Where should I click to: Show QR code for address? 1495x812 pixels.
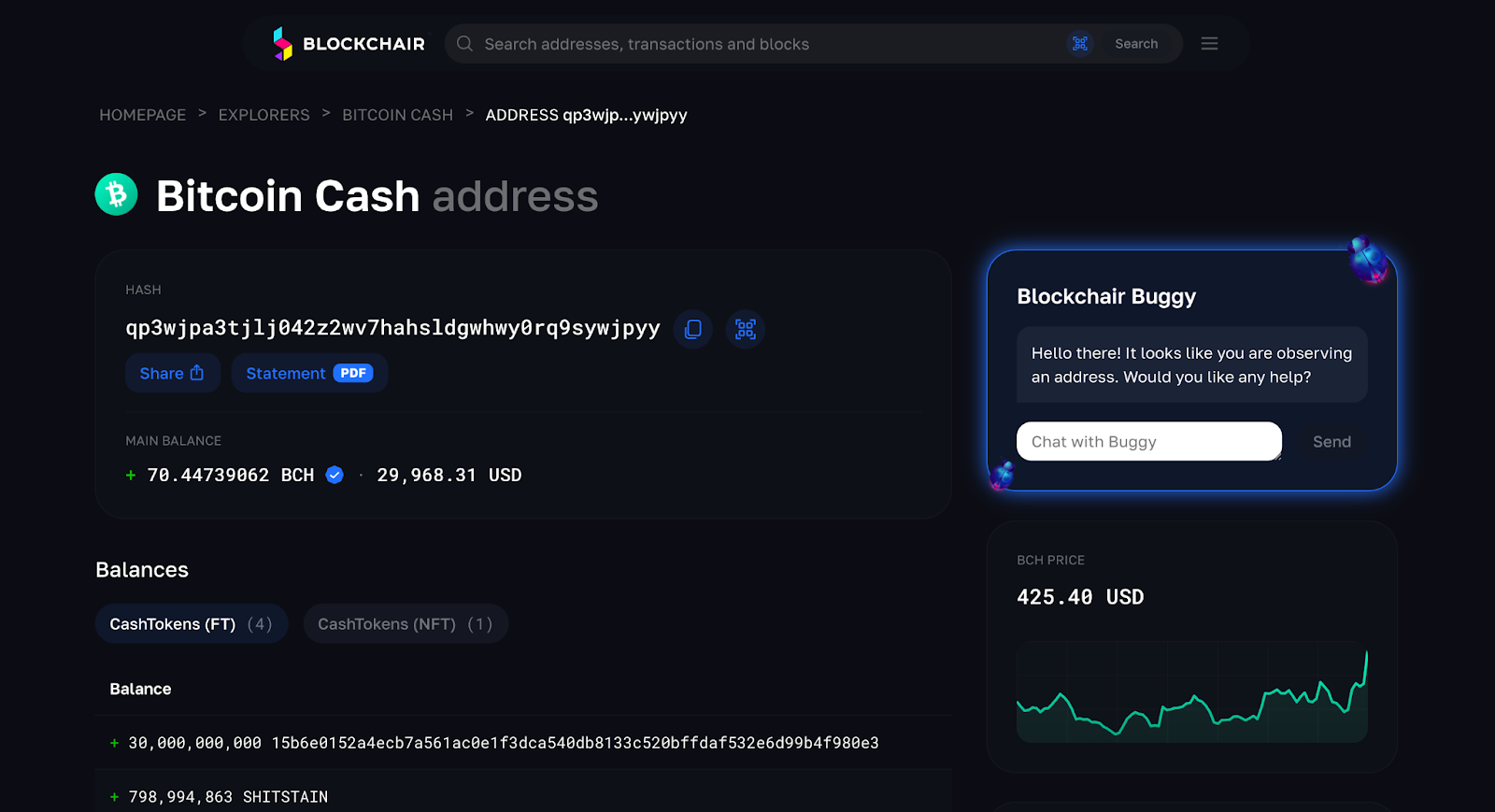pyautogui.click(x=746, y=329)
